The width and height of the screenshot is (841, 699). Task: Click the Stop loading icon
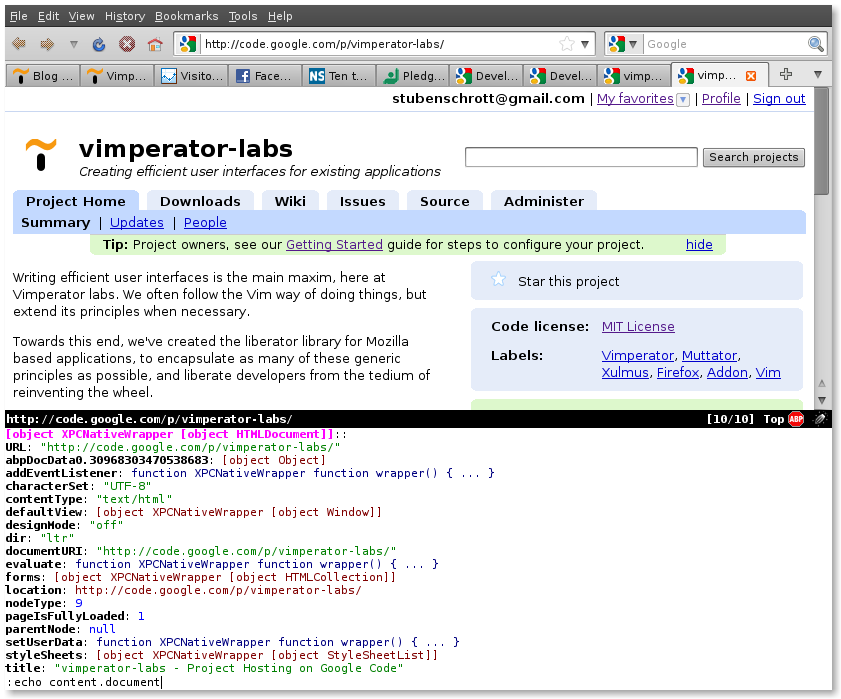[127, 44]
